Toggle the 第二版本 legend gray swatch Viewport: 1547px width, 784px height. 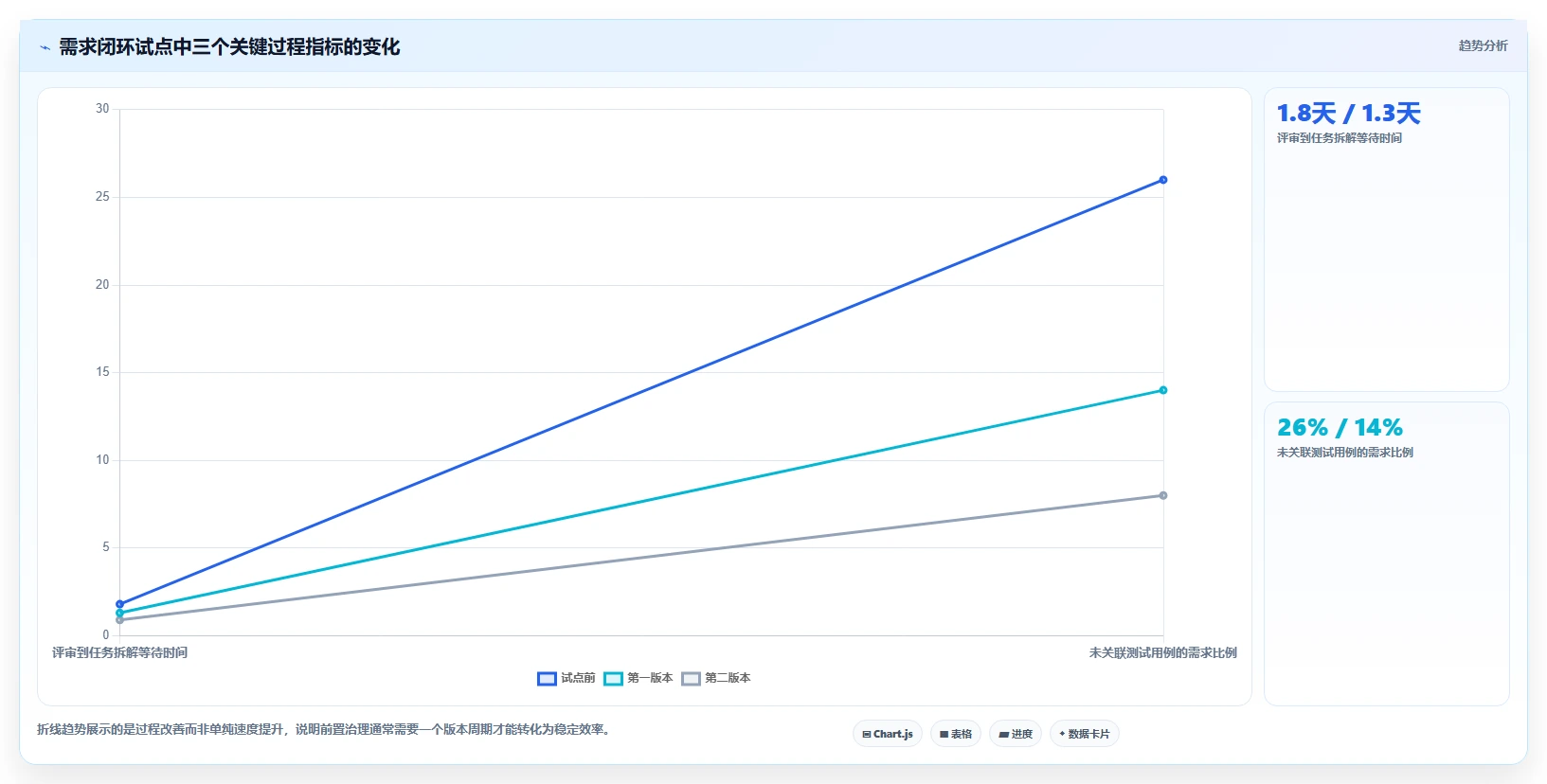coord(691,678)
